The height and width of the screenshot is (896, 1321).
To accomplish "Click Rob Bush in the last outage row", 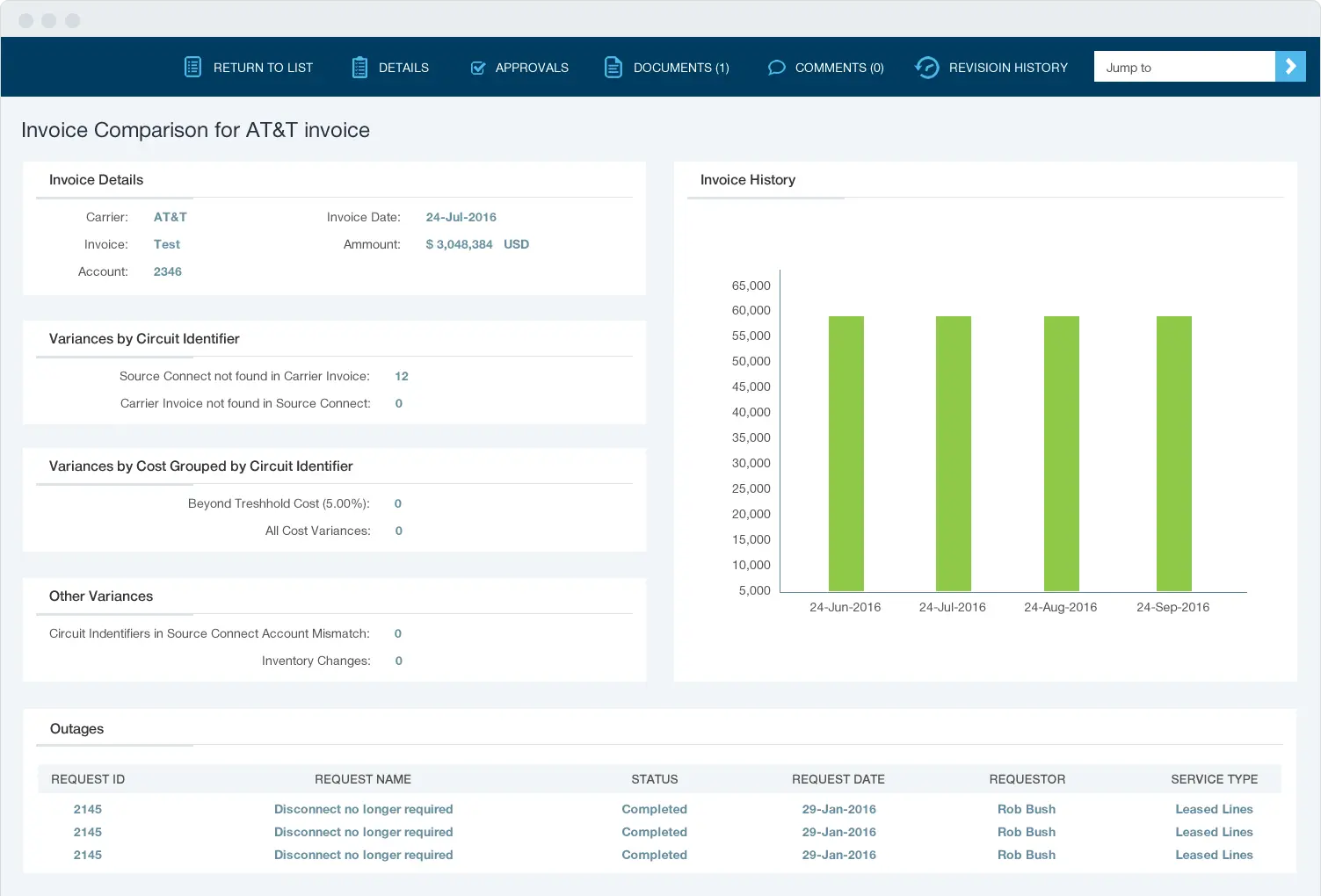I will [x=1026, y=855].
